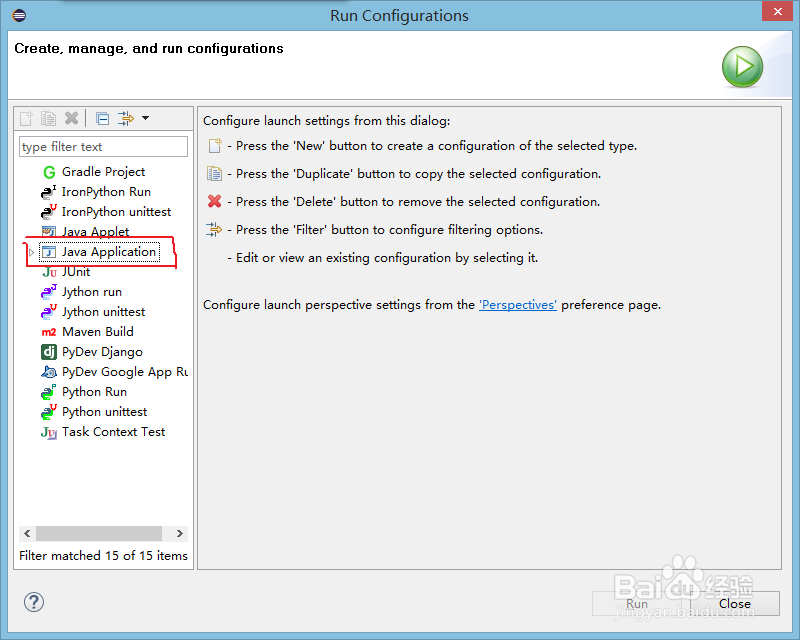This screenshot has width=800, height=640.
Task: Expand the Java Application tree node
Action: (x=31, y=252)
